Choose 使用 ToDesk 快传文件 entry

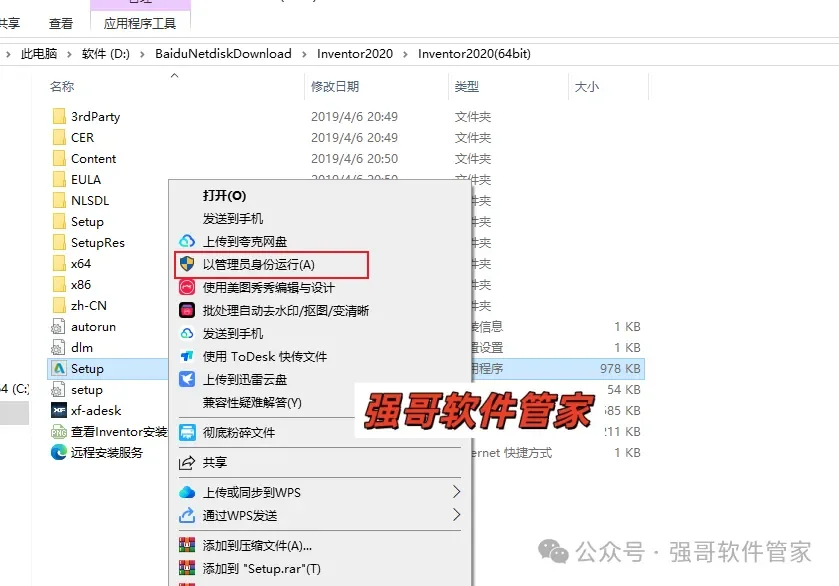(265, 356)
